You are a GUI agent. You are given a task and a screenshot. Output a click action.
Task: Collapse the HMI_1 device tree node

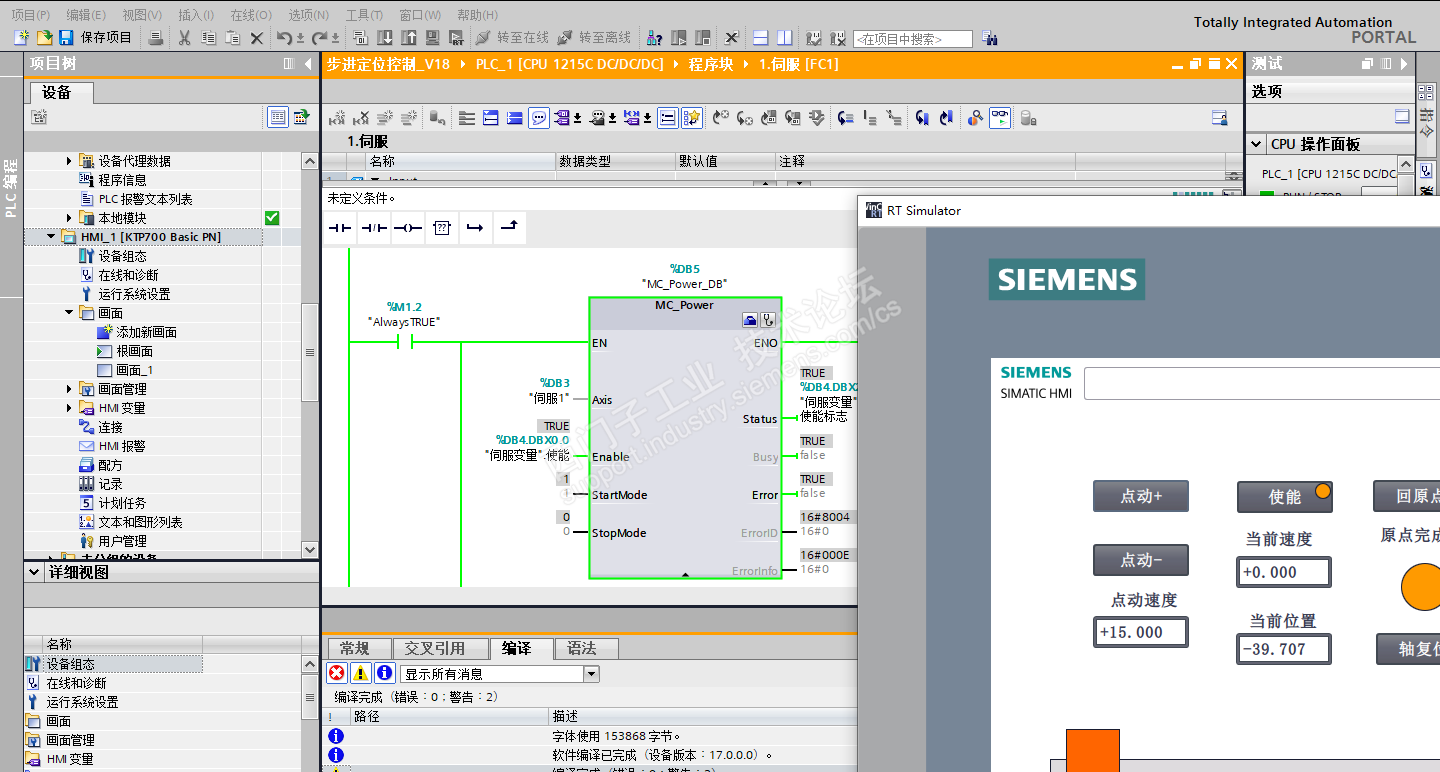point(51,237)
